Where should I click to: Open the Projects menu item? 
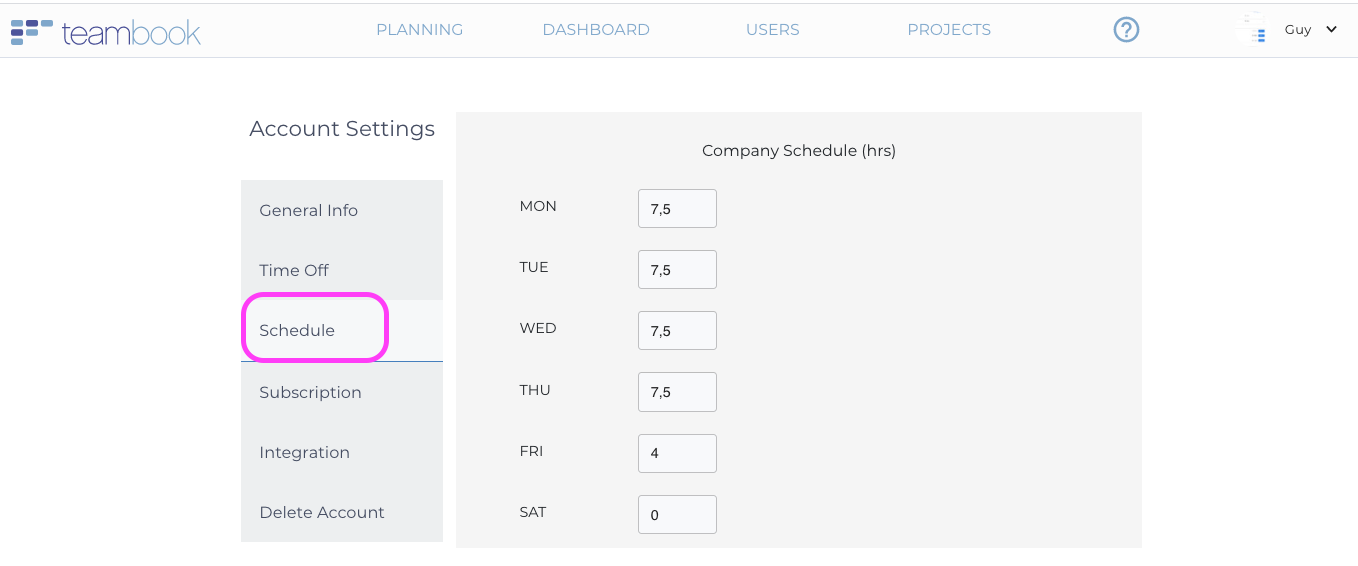coord(949,30)
